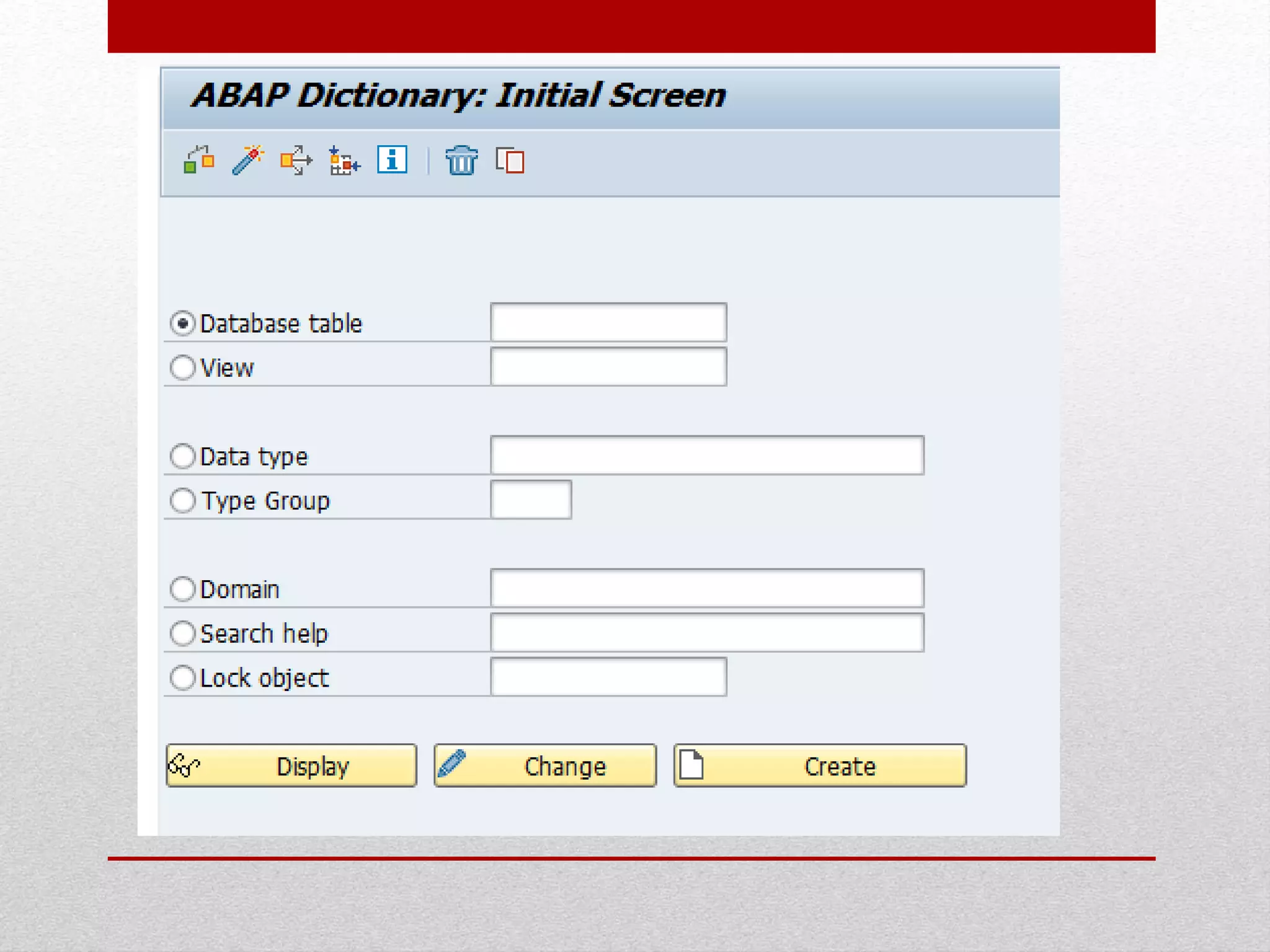Click the Delete trash can icon
Image resolution: width=1270 pixels, height=952 pixels.
(461, 161)
